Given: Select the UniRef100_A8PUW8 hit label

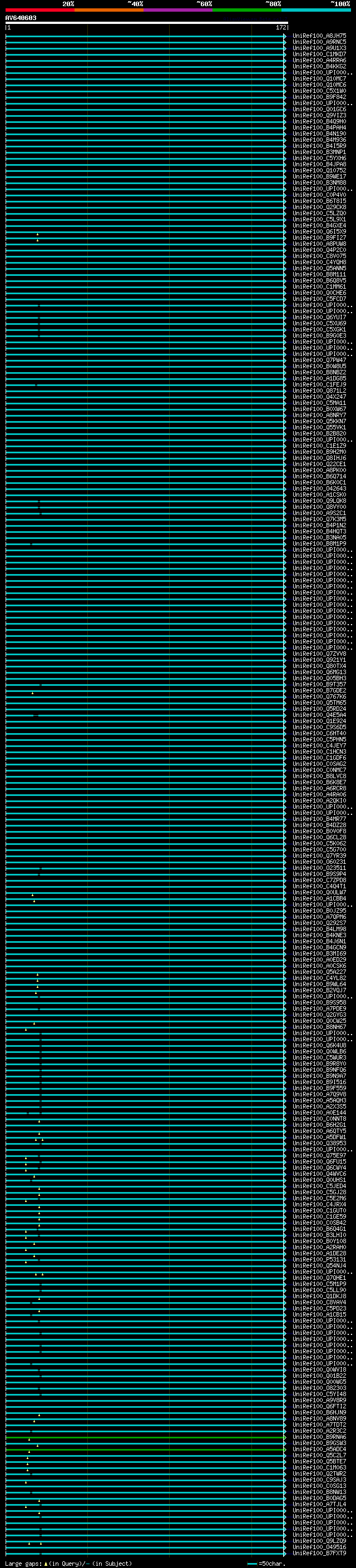Looking at the screenshot, I should 319,244.
